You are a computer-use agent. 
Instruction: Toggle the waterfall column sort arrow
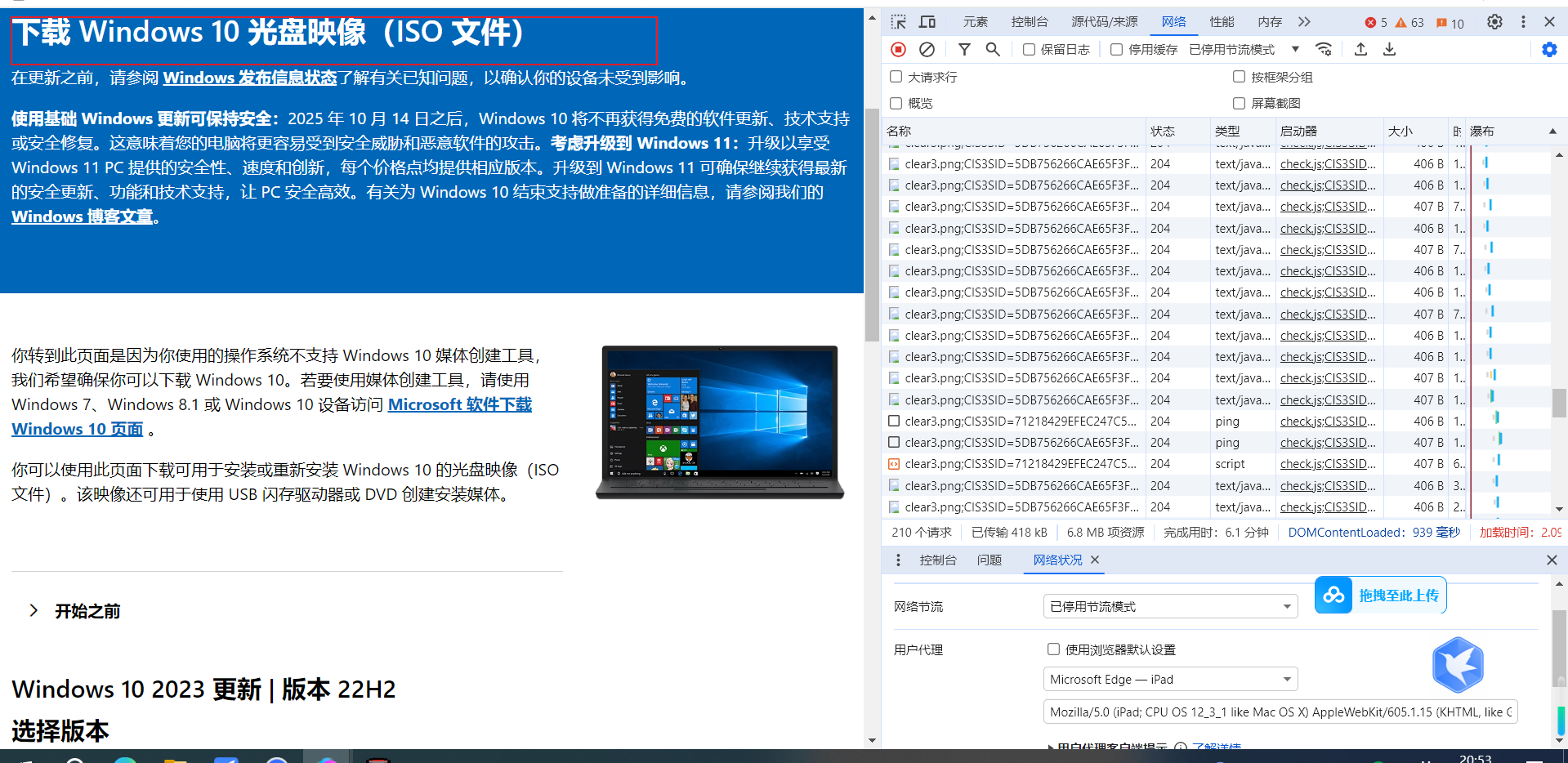(x=1552, y=132)
